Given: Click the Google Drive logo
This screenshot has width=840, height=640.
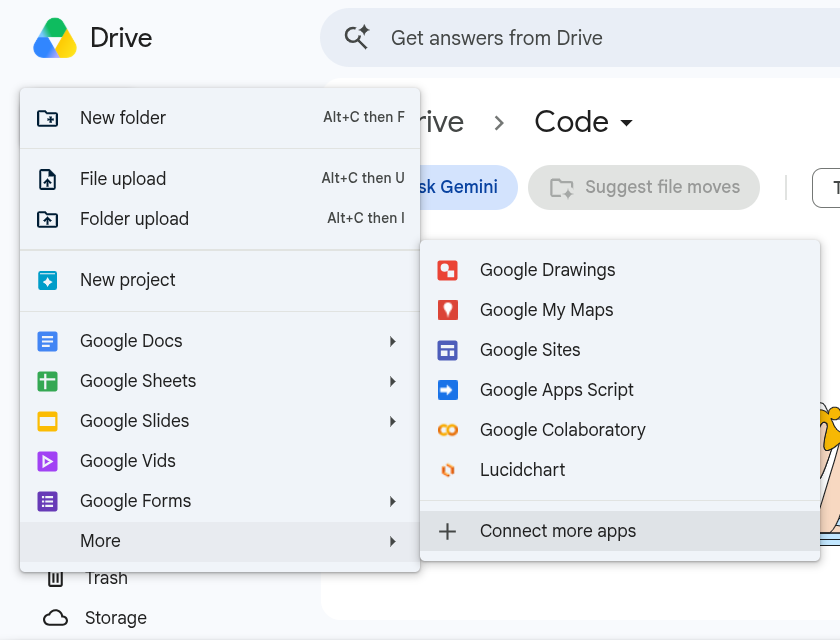Looking at the screenshot, I should pyautogui.click(x=55, y=38).
